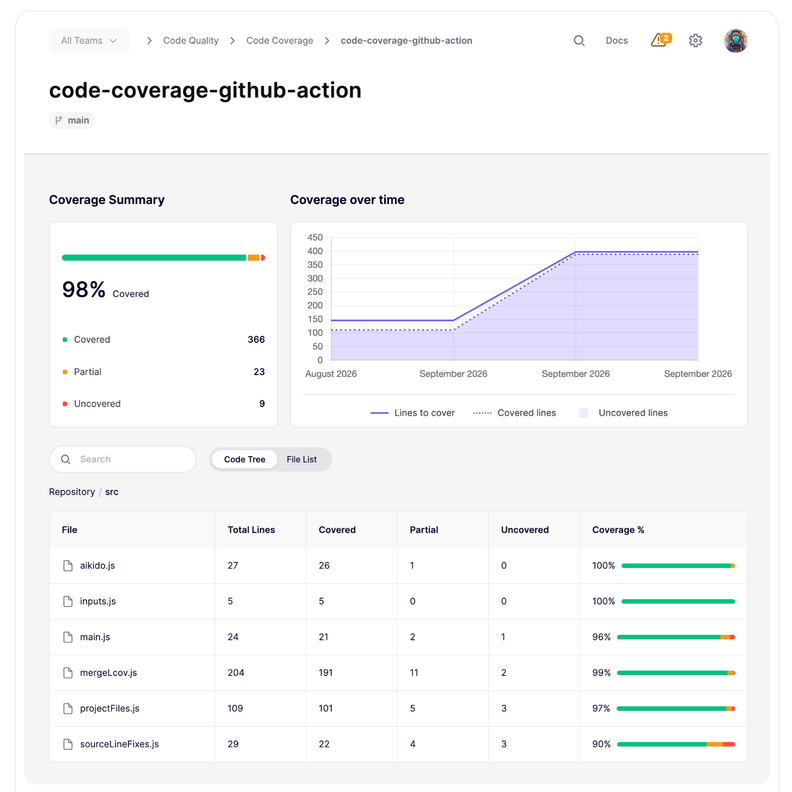The height and width of the screenshot is (792, 792).
Task: Click the sourceLineFixes.js 90% coverage bar
Action: click(x=676, y=744)
